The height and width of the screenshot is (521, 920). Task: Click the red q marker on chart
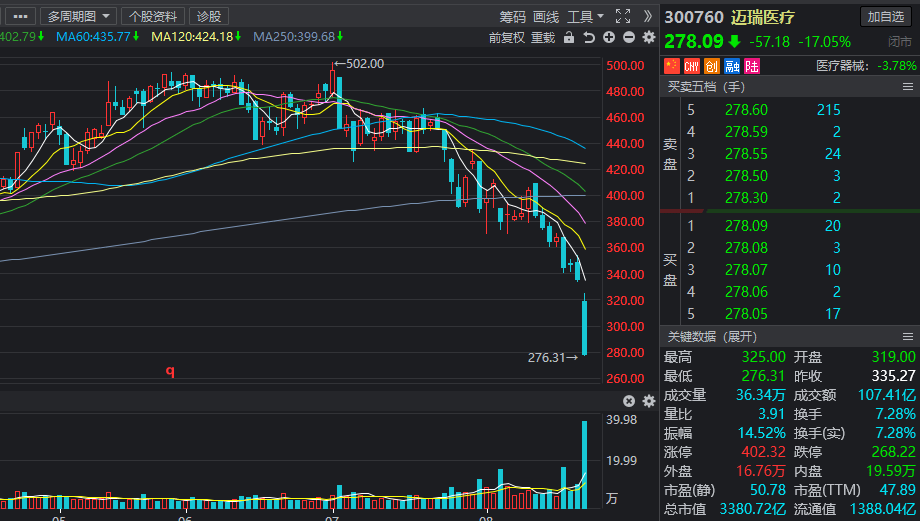pos(170,370)
